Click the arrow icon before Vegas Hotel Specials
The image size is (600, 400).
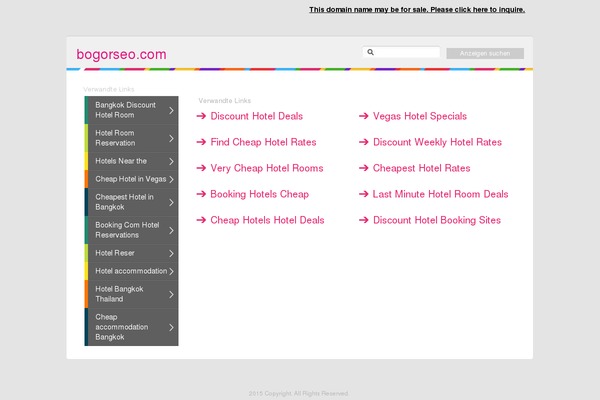point(364,116)
